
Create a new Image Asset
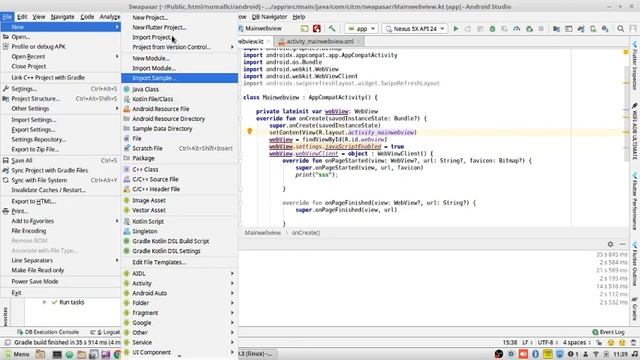[x=180, y=200]
